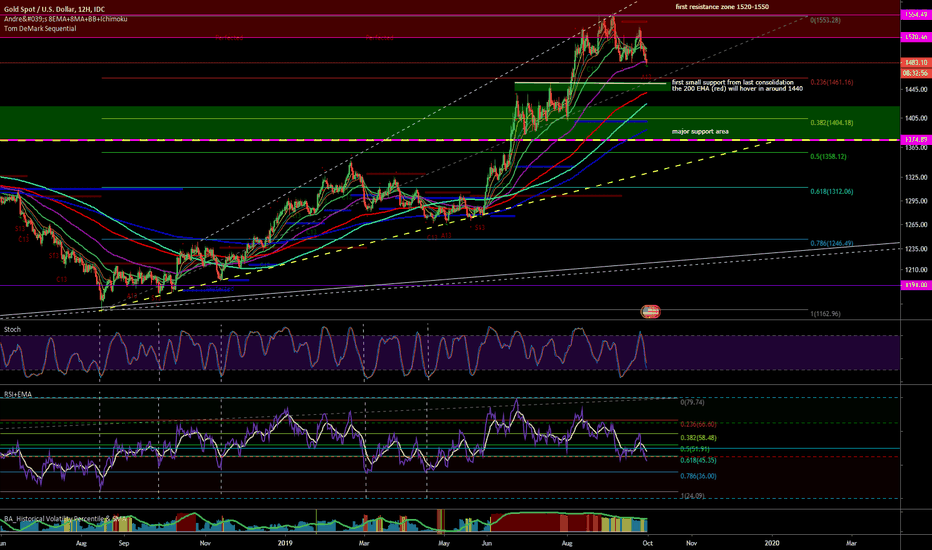Screen dimensions: 932x550
Task: Select the RSI 0.5(51.91) Fibonacci label
Action: point(695,449)
